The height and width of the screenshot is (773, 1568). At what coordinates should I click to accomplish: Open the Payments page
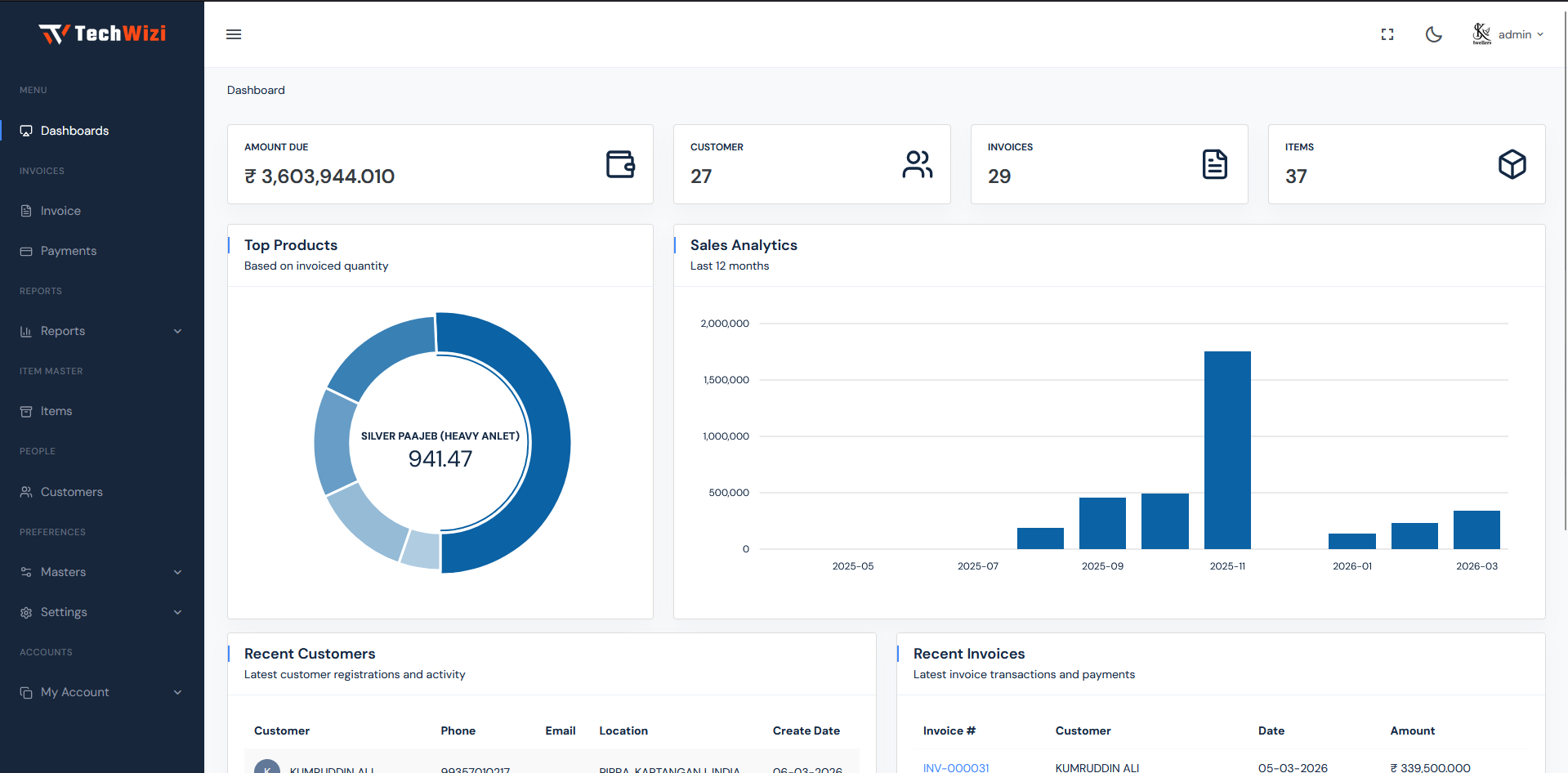(68, 251)
